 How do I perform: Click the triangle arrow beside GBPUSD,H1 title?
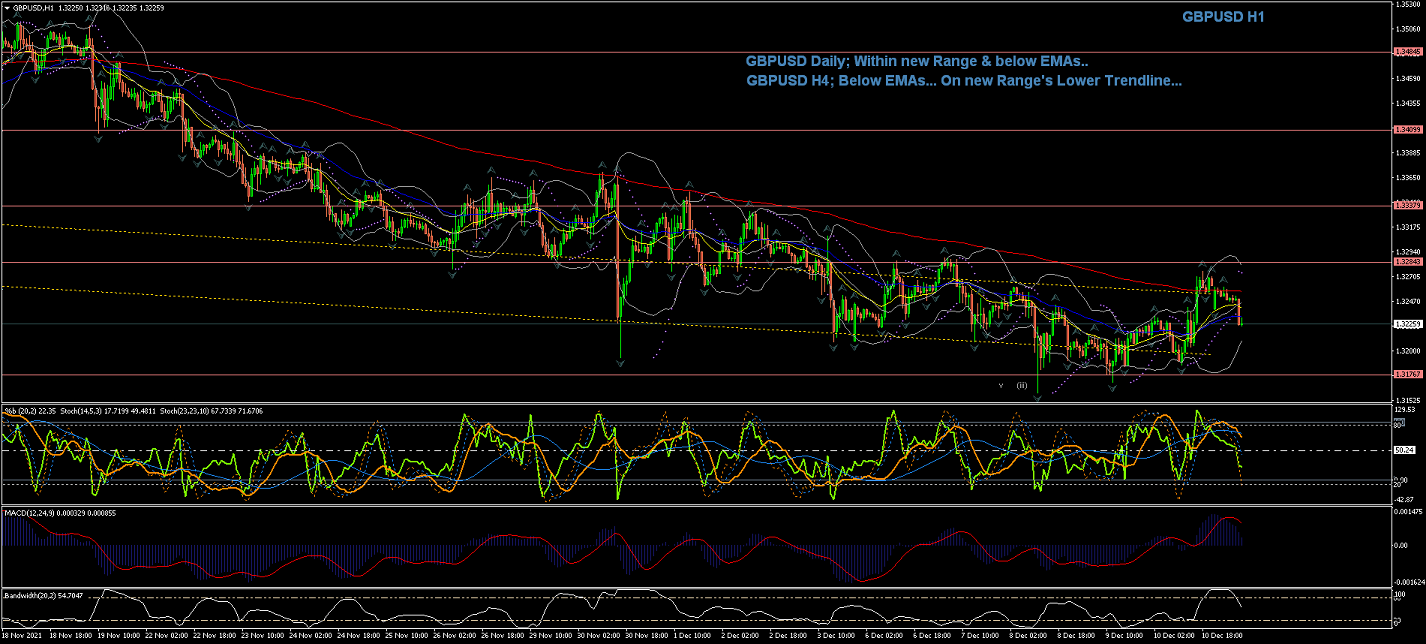pos(6,7)
